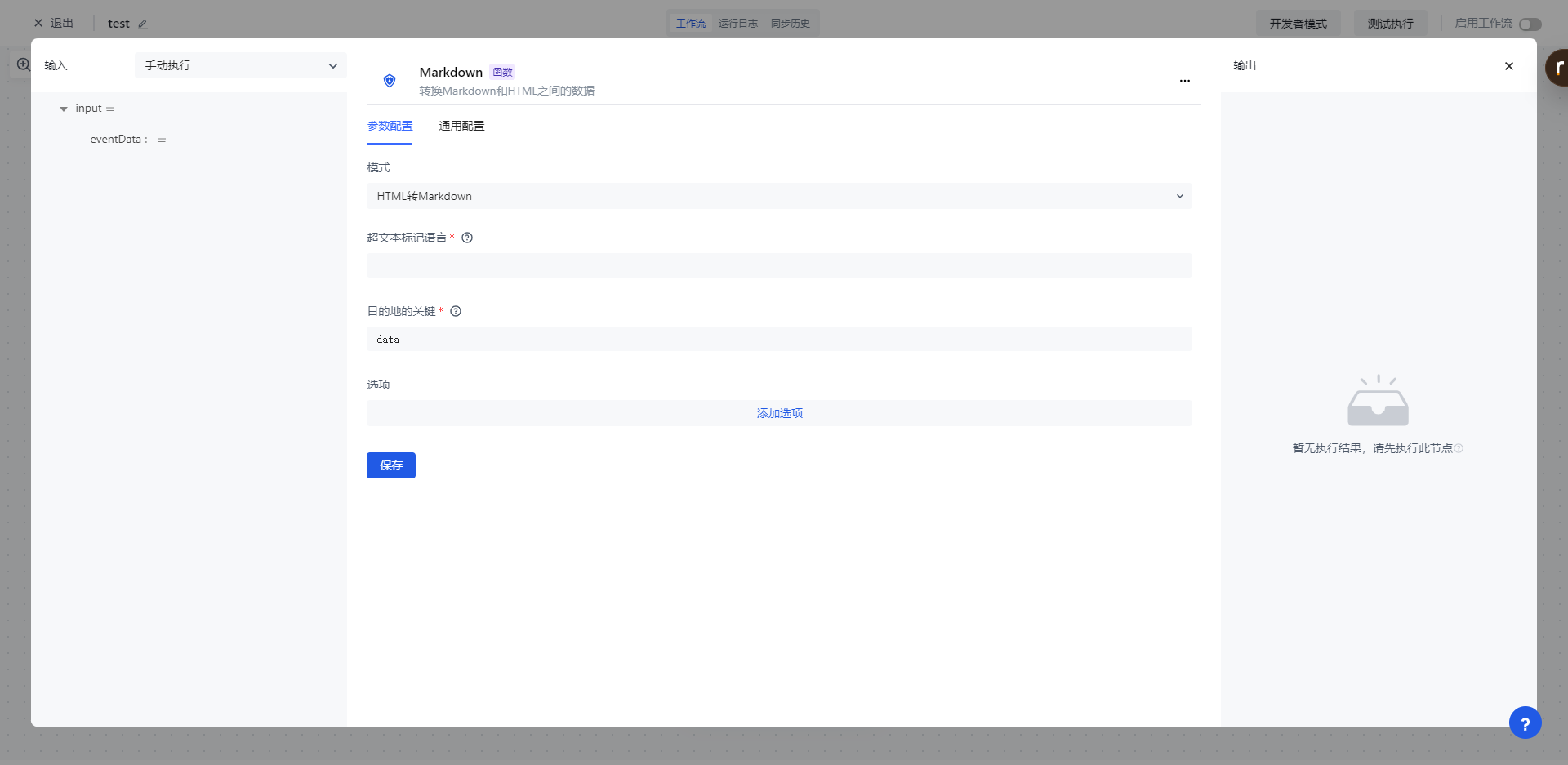Click the Markdown node shield icon

(x=390, y=81)
